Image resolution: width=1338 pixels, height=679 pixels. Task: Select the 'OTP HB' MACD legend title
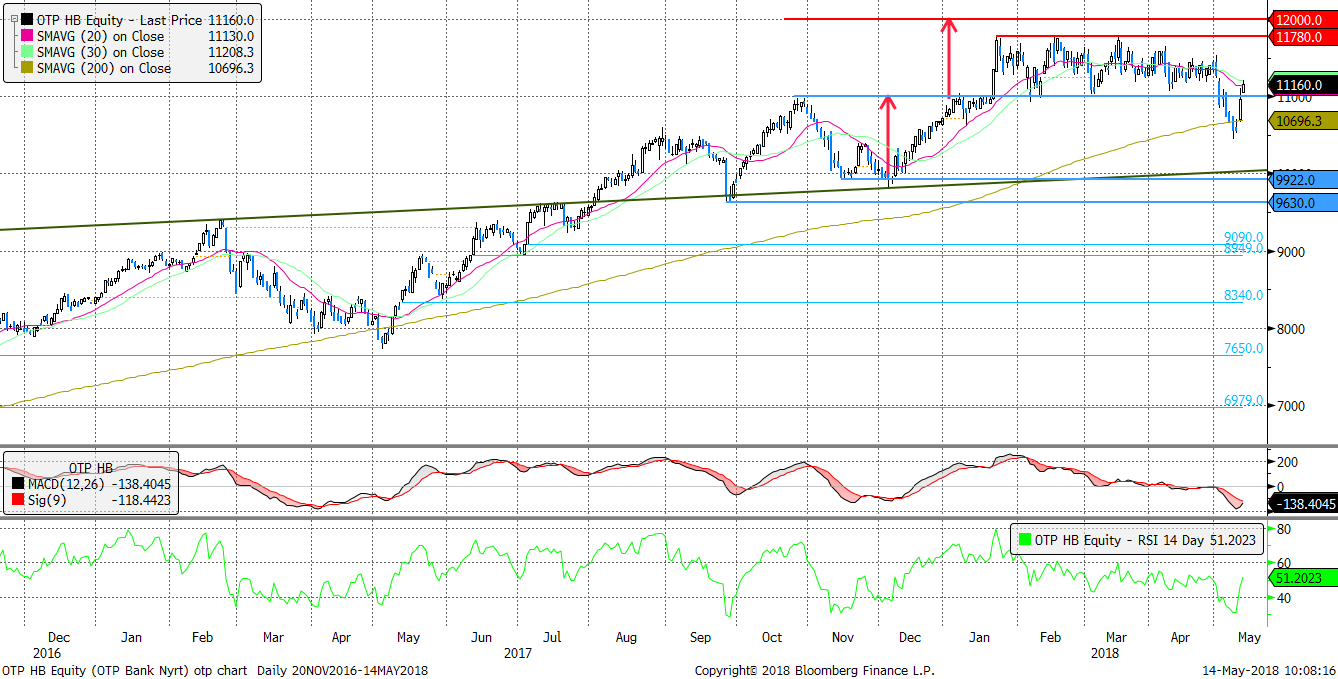(x=89, y=467)
